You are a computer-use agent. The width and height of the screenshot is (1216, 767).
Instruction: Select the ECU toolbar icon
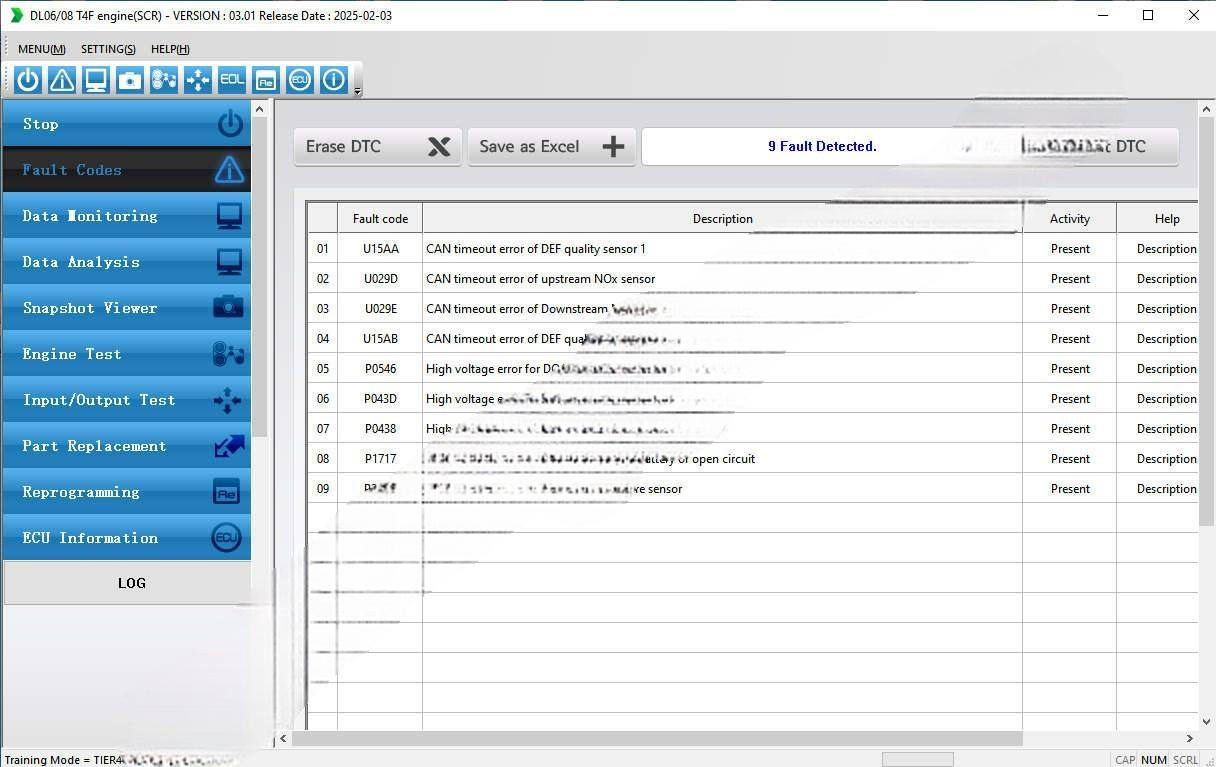tap(299, 80)
